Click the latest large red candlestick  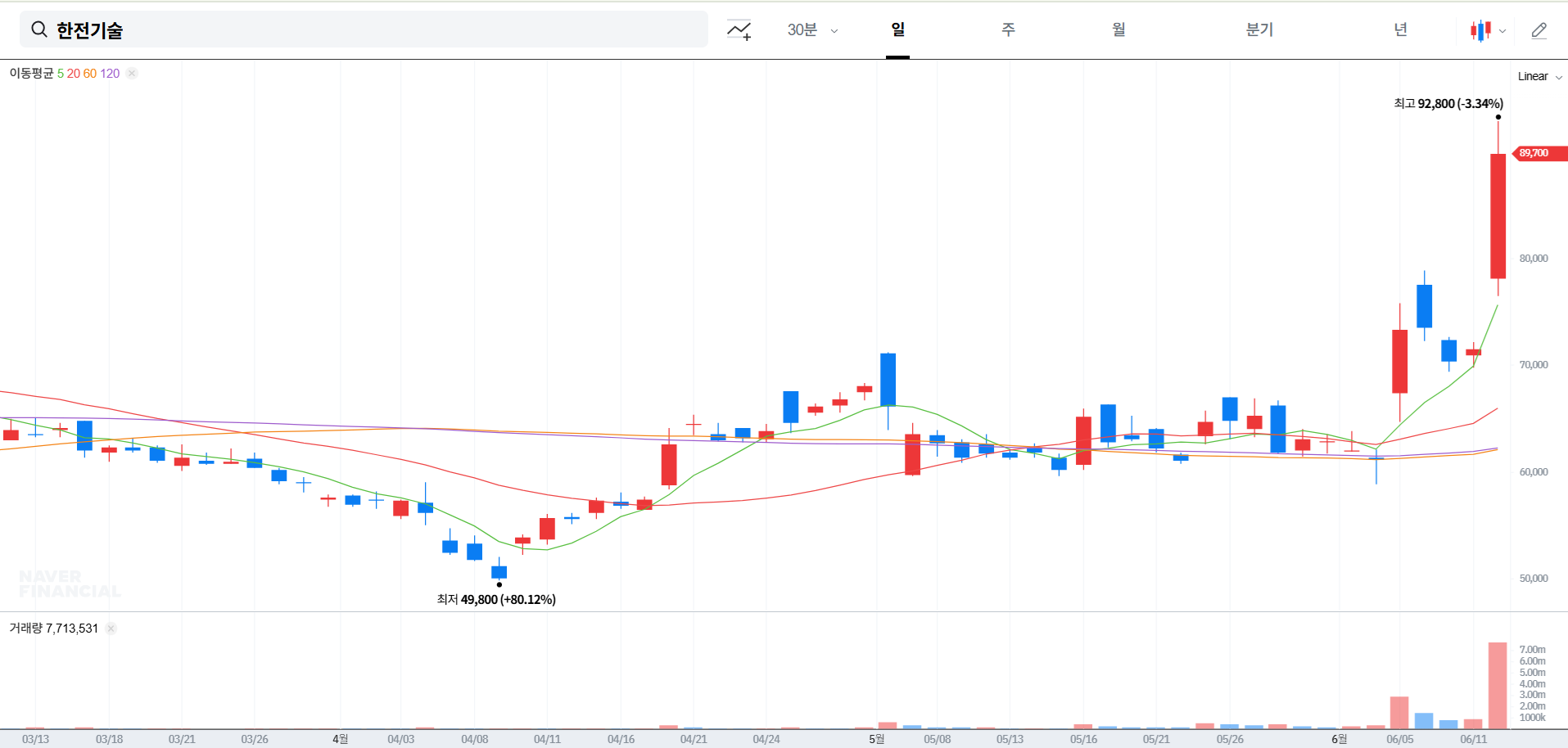[1498, 216]
